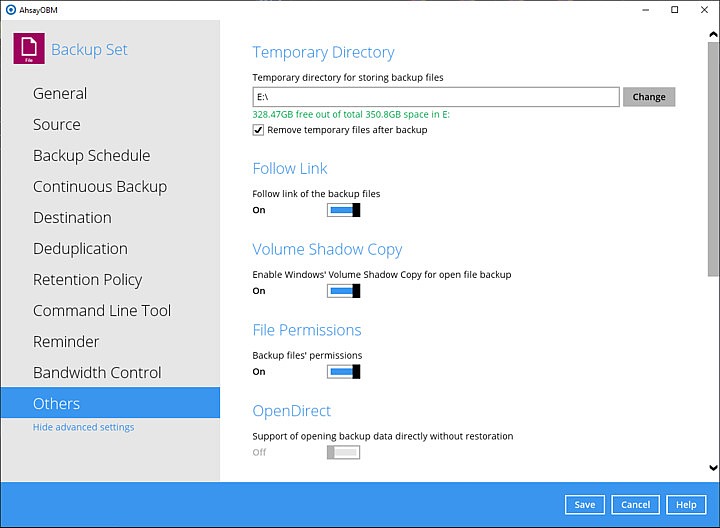Image resolution: width=720 pixels, height=528 pixels.
Task: Click Hide advanced settings link
Action: tap(83, 427)
